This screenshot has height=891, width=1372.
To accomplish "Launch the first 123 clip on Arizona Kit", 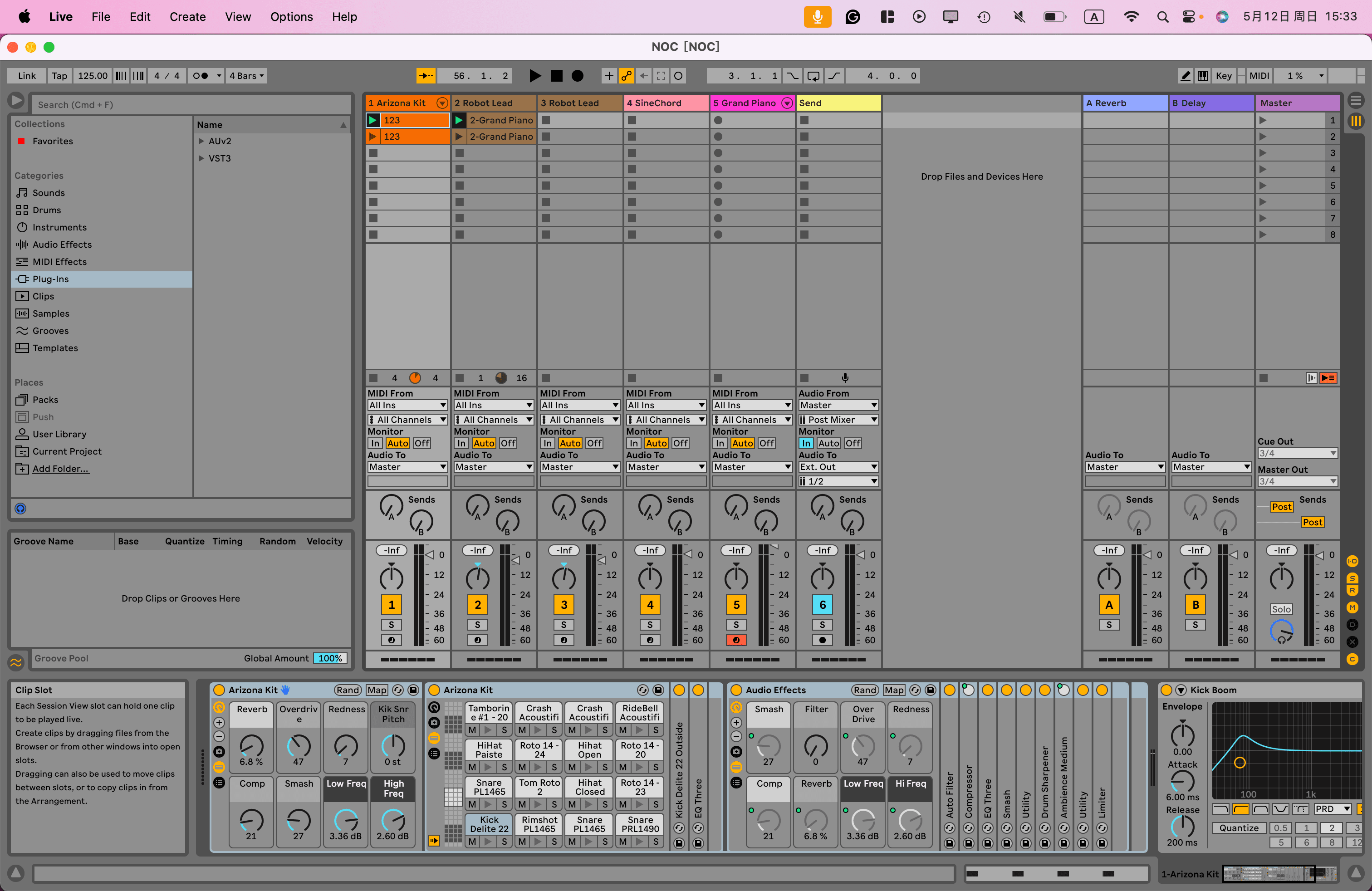I will [373, 120].
